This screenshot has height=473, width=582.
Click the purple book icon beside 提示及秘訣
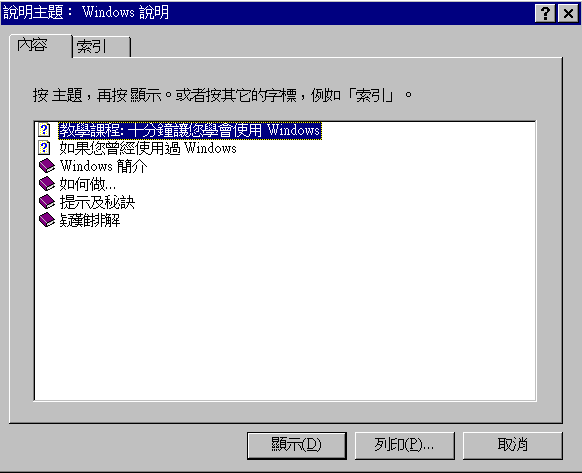[47, 202]
